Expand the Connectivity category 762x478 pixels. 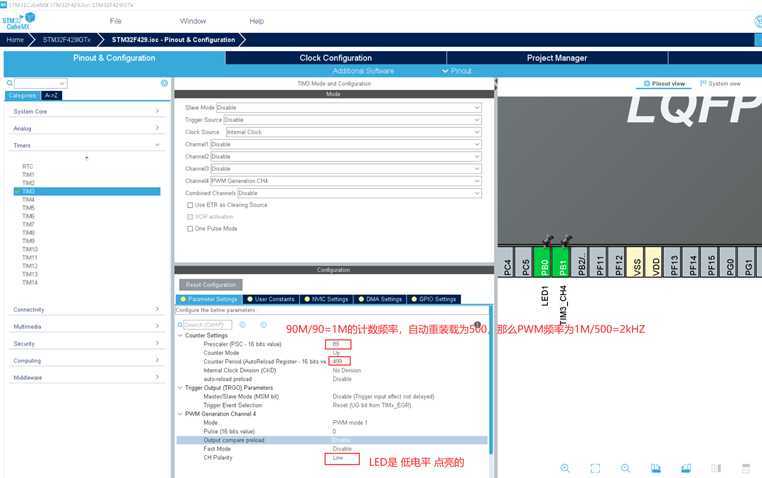tap(87, 309)
